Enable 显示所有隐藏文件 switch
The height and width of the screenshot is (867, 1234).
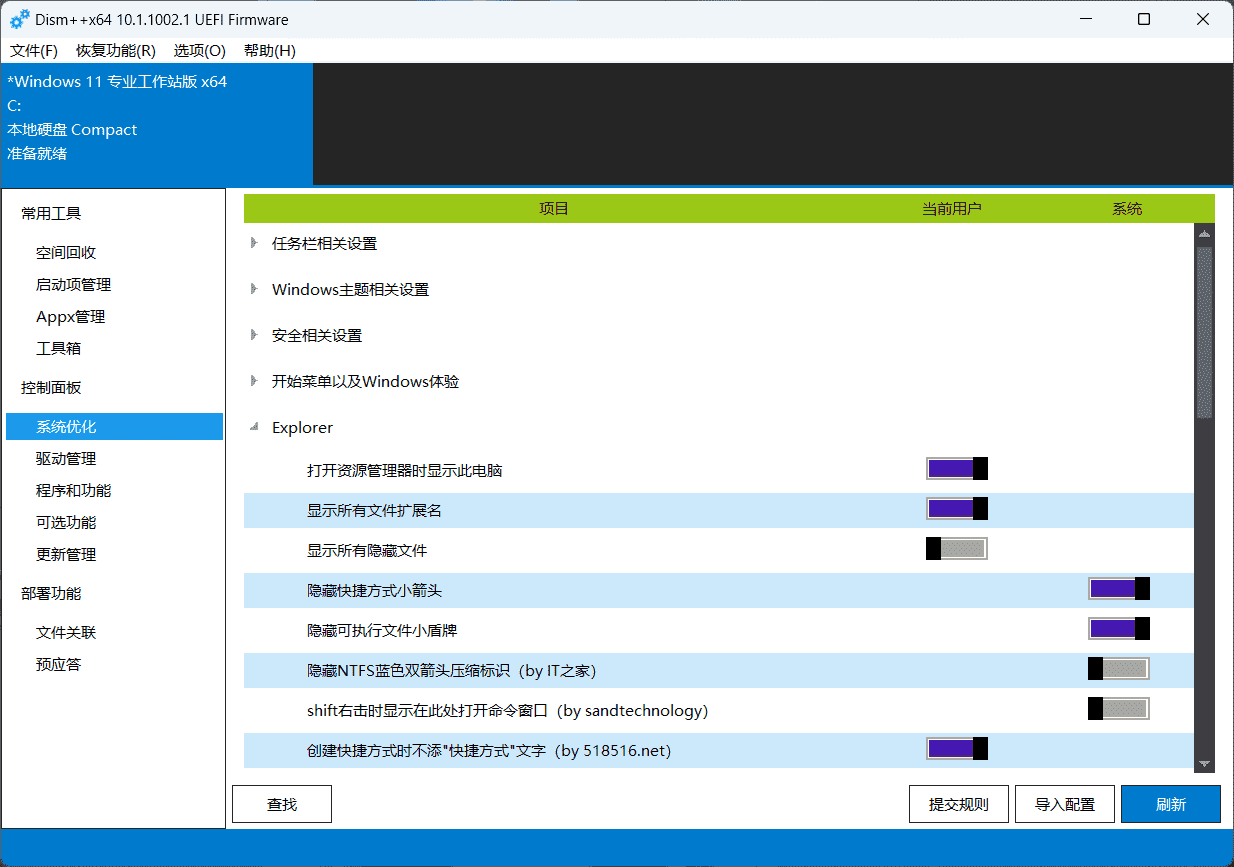coord(956,548)
